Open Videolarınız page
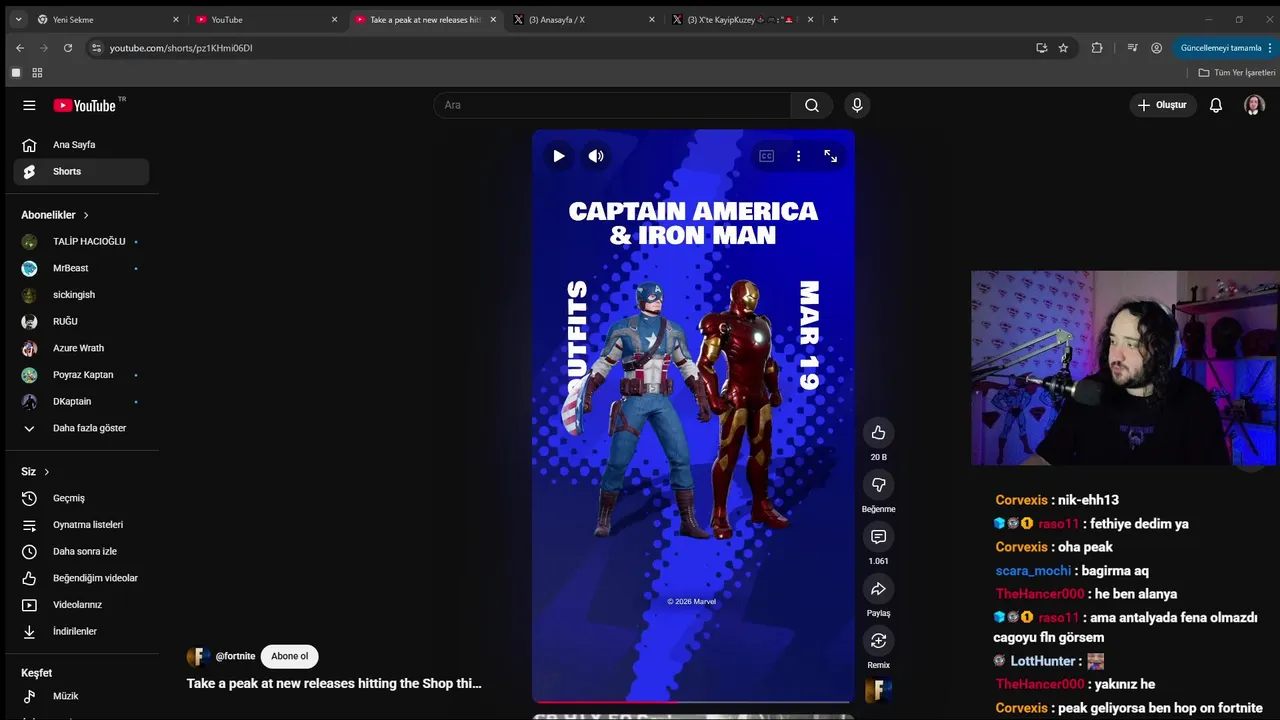Image resolution: width=1280 pixels, height=720 pixels. 82,605
